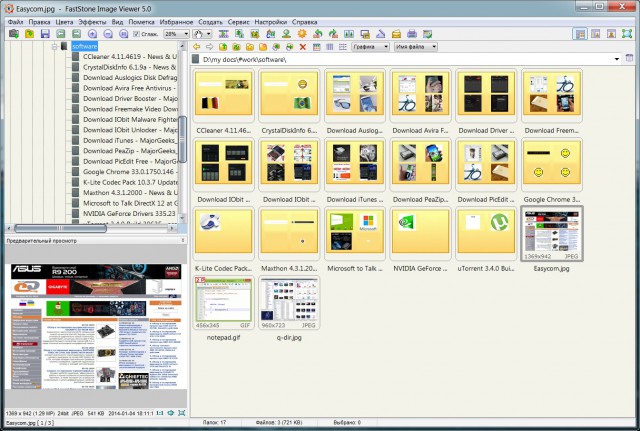The width and height of the screenshot is (640, 431).
Task: Open the Эффекты menu
Action: click(x=92, y=22)
